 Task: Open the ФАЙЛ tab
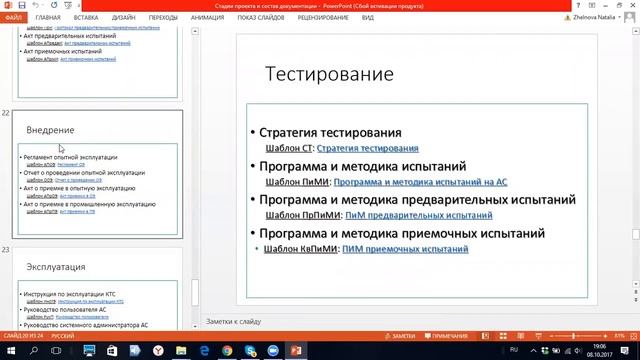click(x=13, y=18)
